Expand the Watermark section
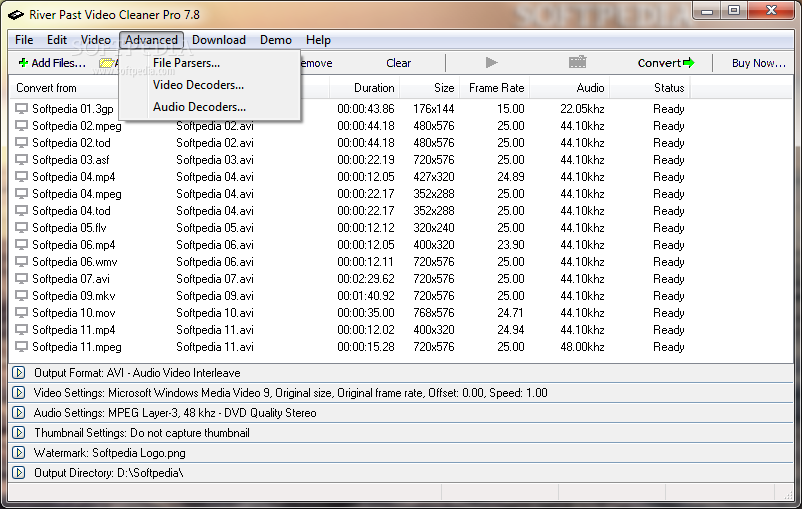Viewport: 802px width, 509px height. tap(19, 453)
